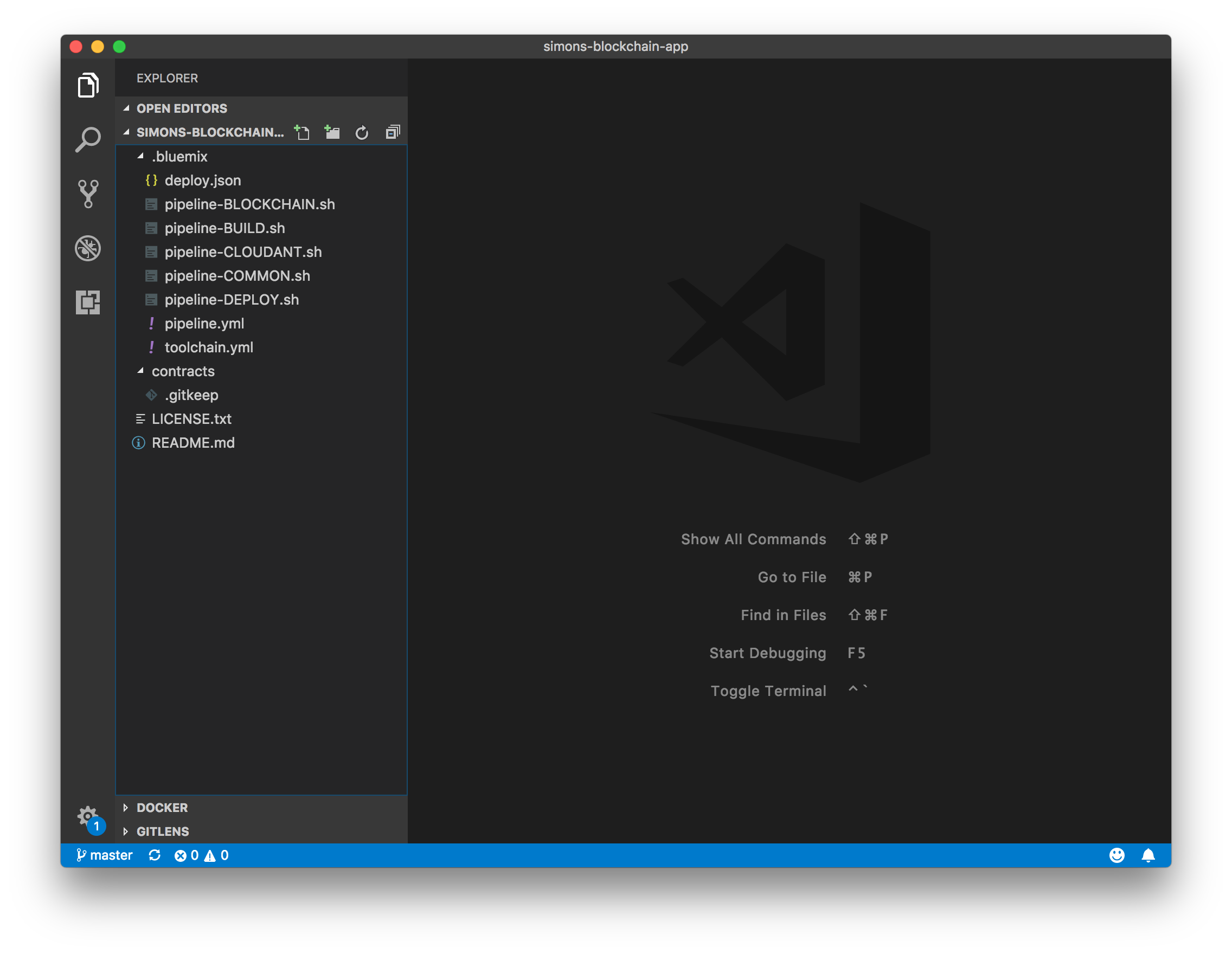Click the New File icon
Viewport: 1232px width, 954px height.
tap(302, 132)
